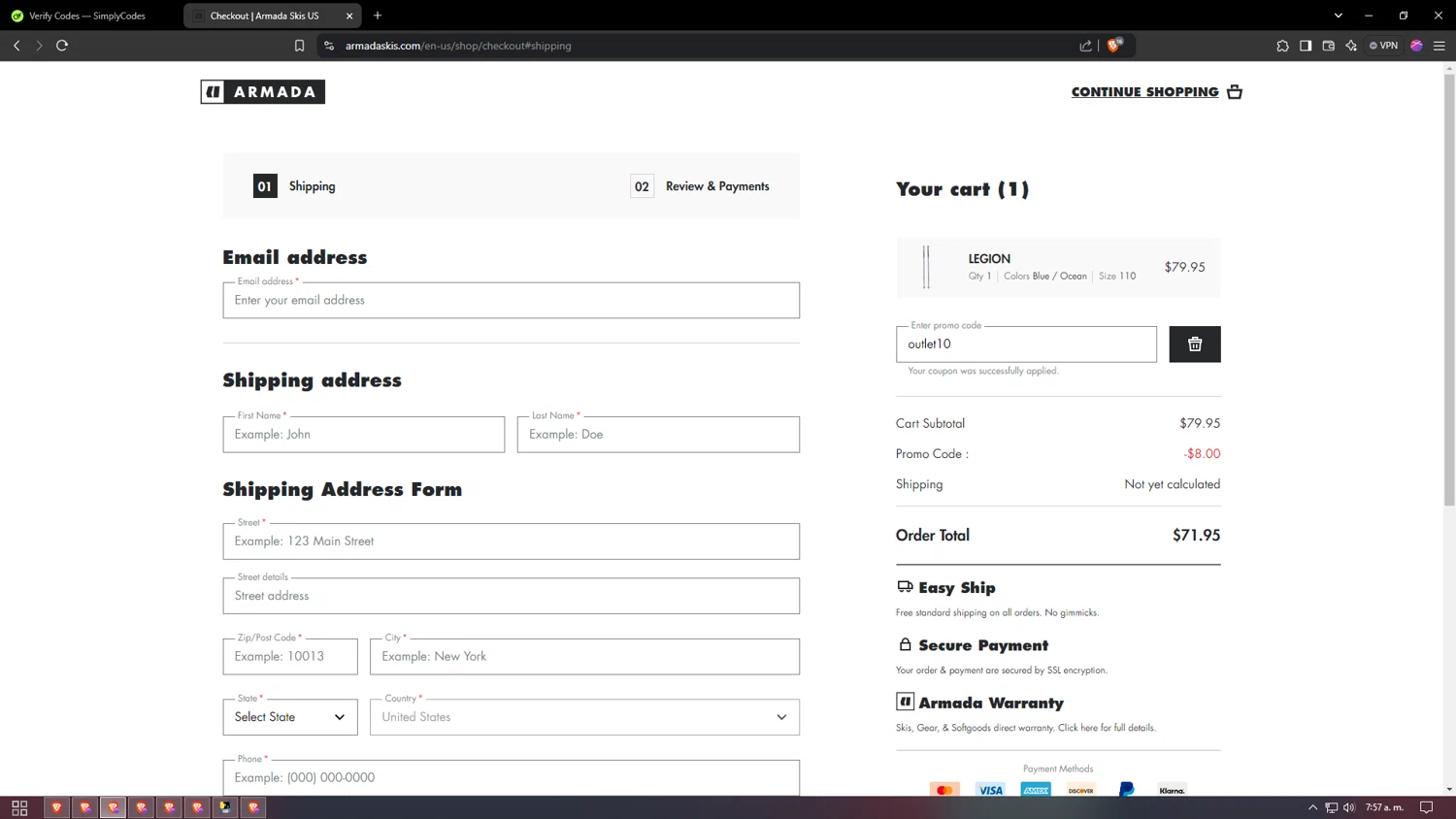Open Brave Shields icon
The image size is (1456, 819).
1114,45
